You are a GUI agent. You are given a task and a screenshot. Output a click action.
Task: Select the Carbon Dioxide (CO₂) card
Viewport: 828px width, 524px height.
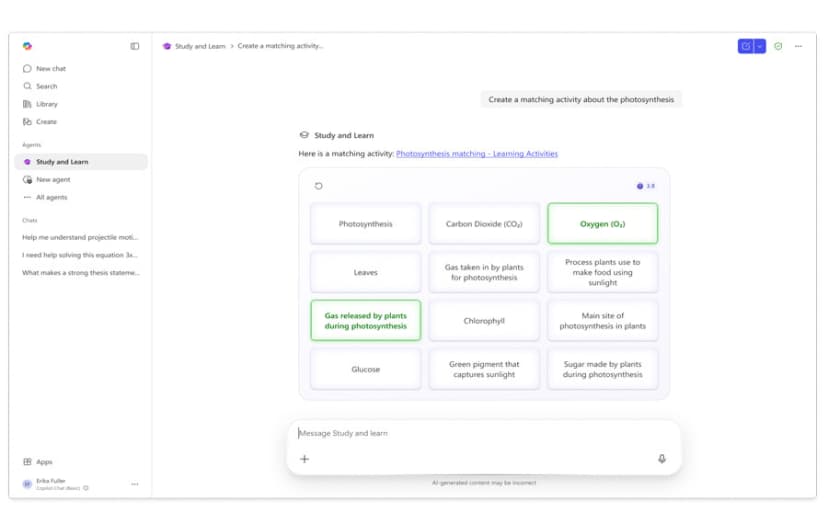[484, 223]
